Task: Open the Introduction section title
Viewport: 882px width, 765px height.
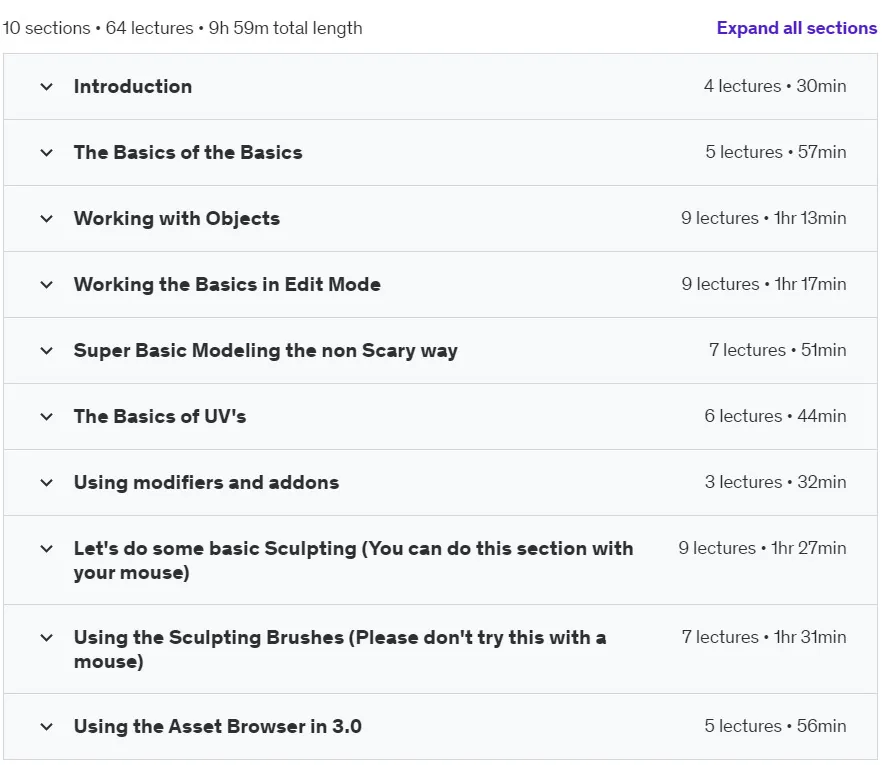Action: pos(133,87)
